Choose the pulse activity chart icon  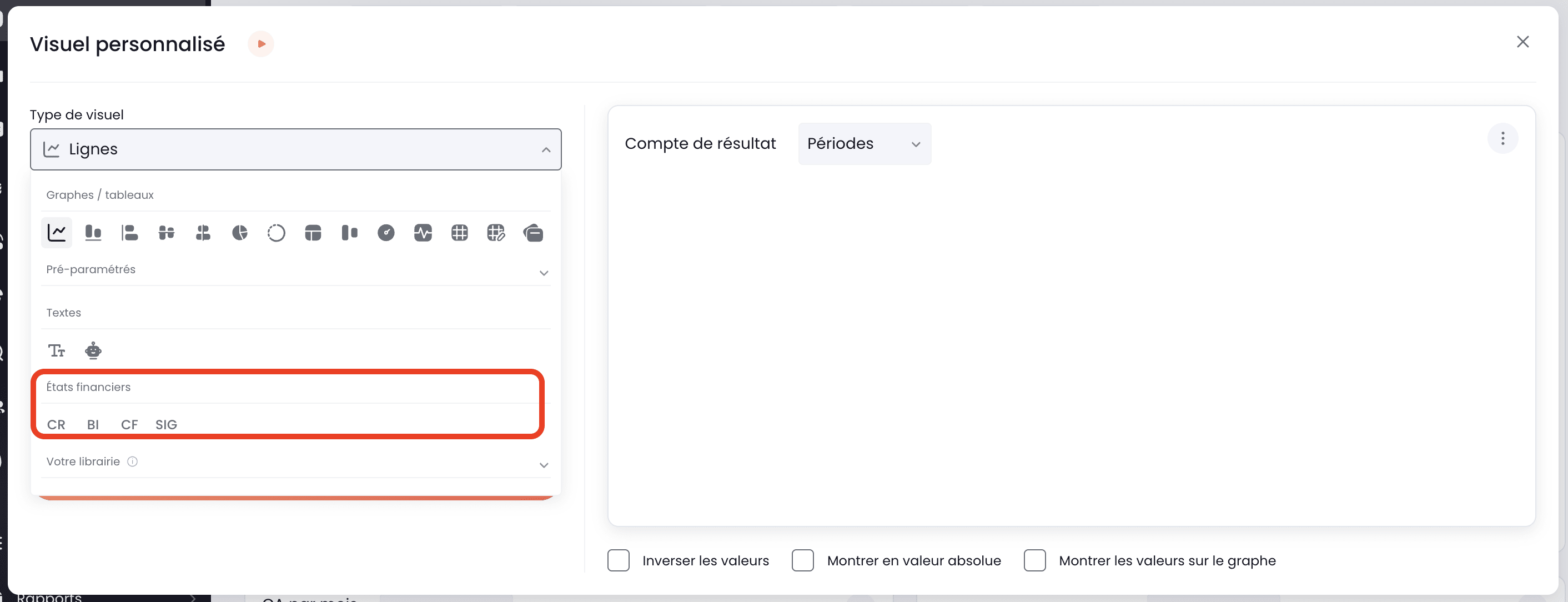tap(423, 233)
